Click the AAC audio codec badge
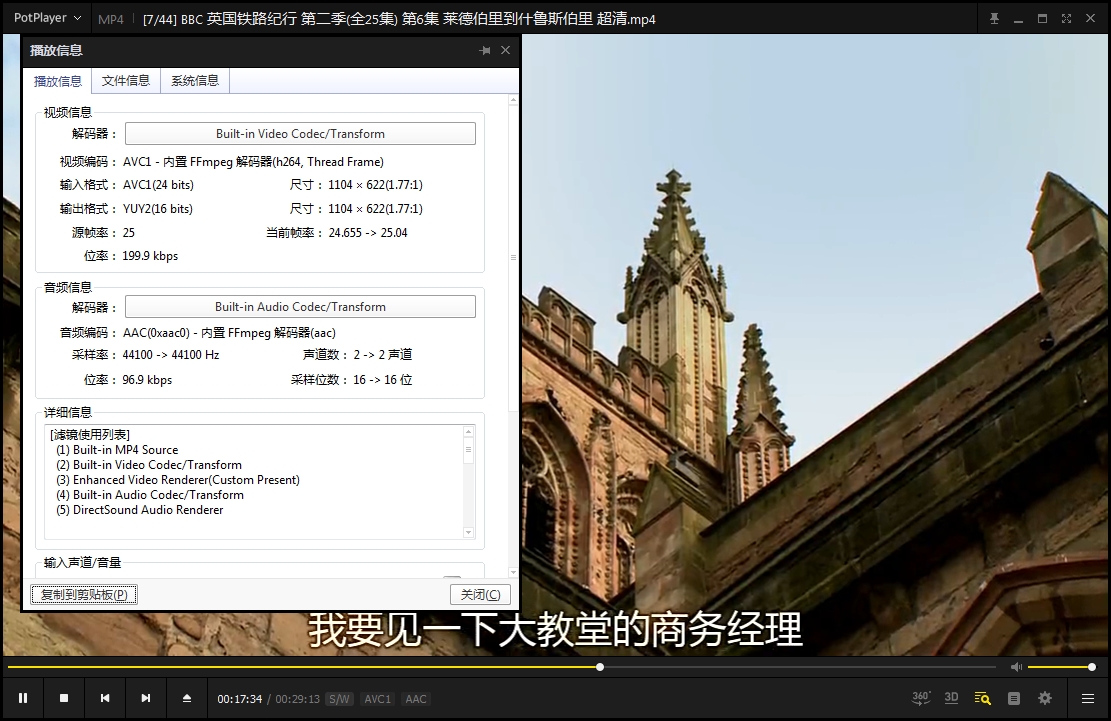The width and height of the screenshot is (1111, 721). pyautogui.click(x=415, y=699)
